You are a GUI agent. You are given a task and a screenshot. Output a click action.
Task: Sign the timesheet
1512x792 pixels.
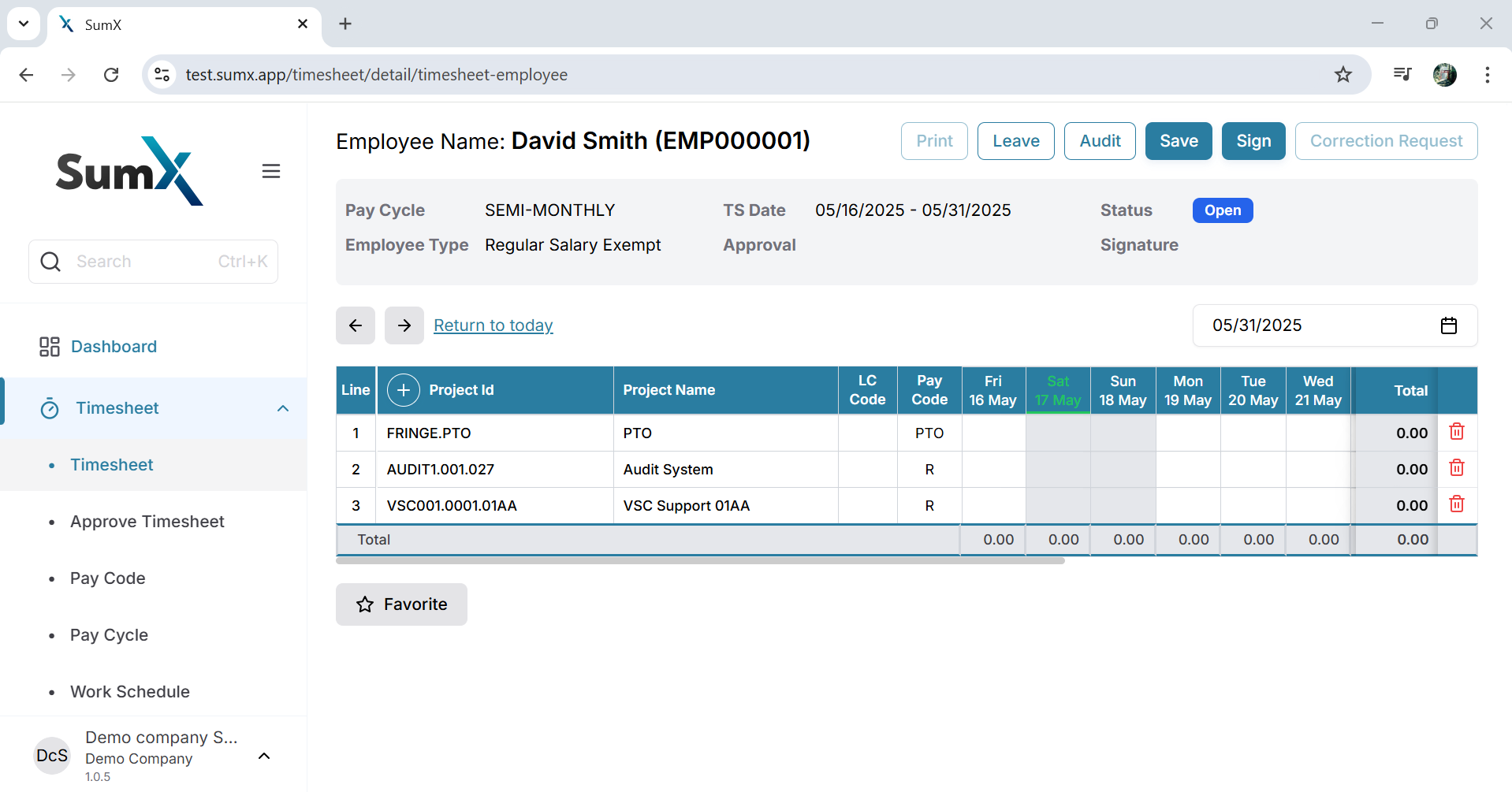(1253, 141)
